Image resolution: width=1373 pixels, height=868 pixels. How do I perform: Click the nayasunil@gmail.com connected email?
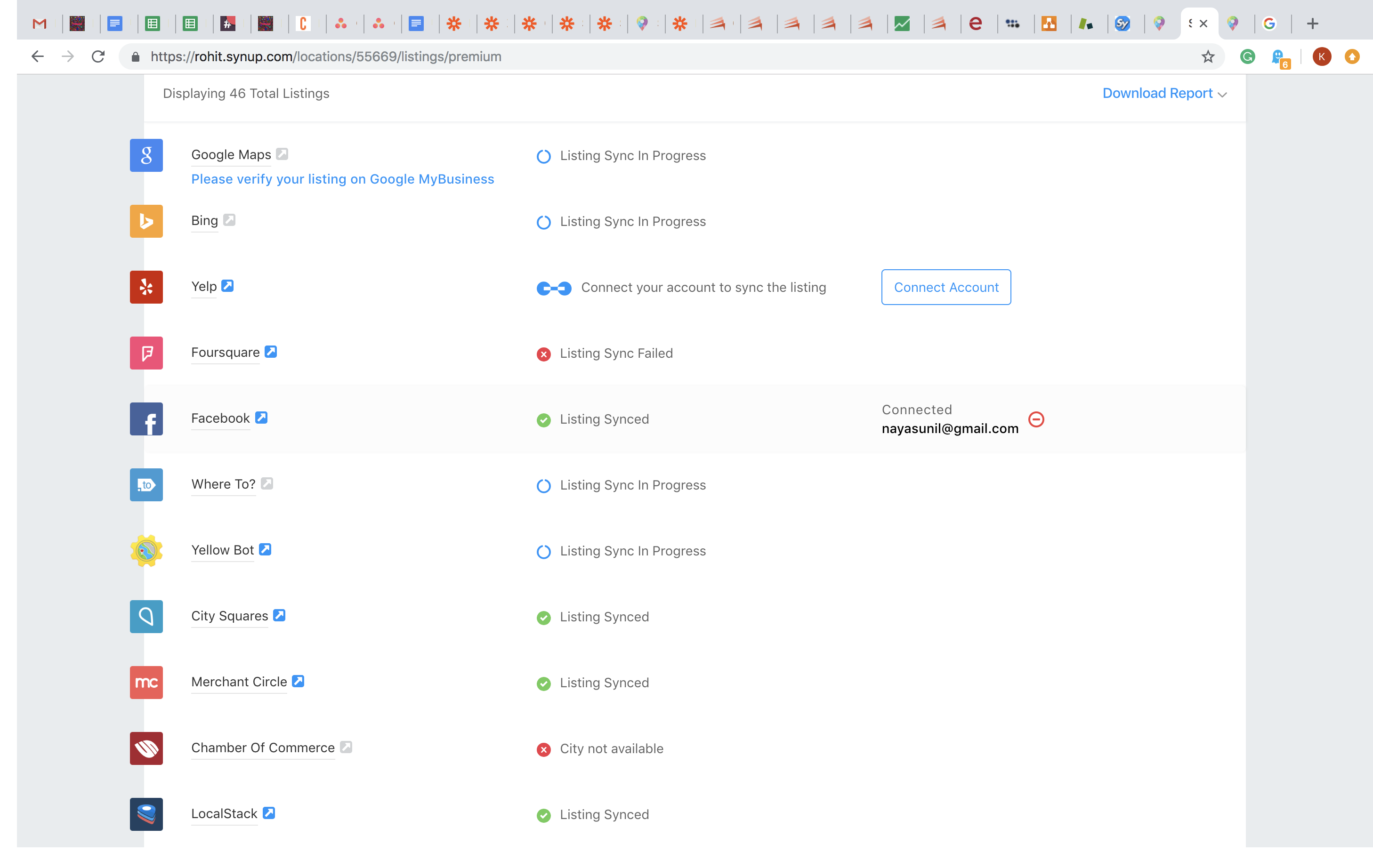[x=950, y=428]
